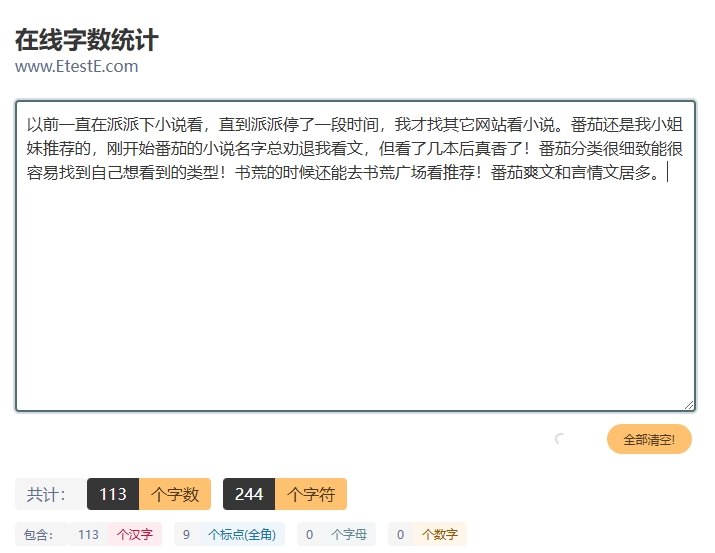Screen dimensions: 715x553
Task: Click the 0 个数字 digit count badge
Action: (x=427, y=534)
